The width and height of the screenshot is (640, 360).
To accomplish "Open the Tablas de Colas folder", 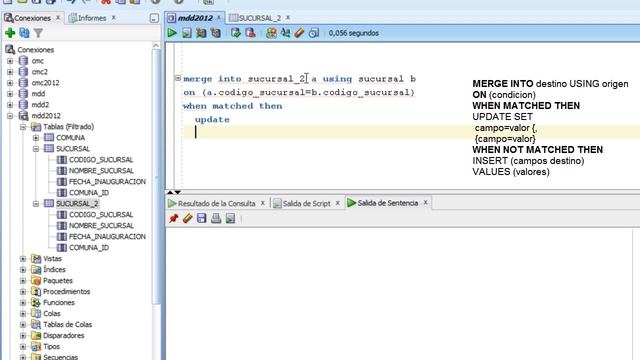I will click(67, 325).
